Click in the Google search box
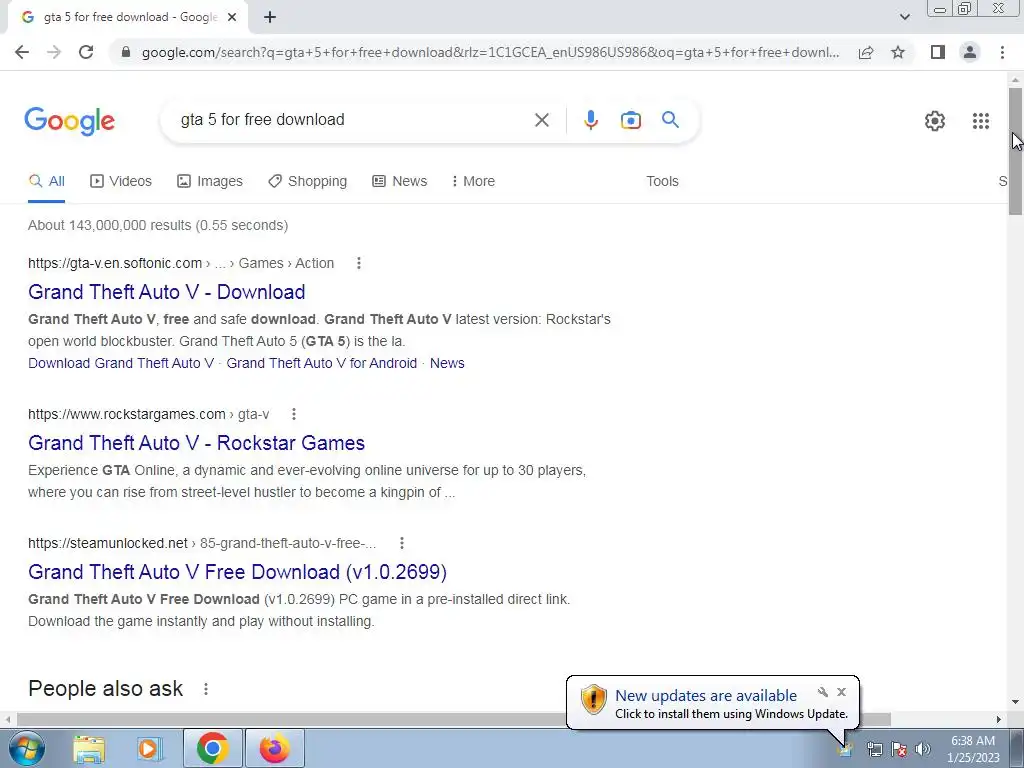The width and height of the screenshot is (1024, 768). click(353, 120)
